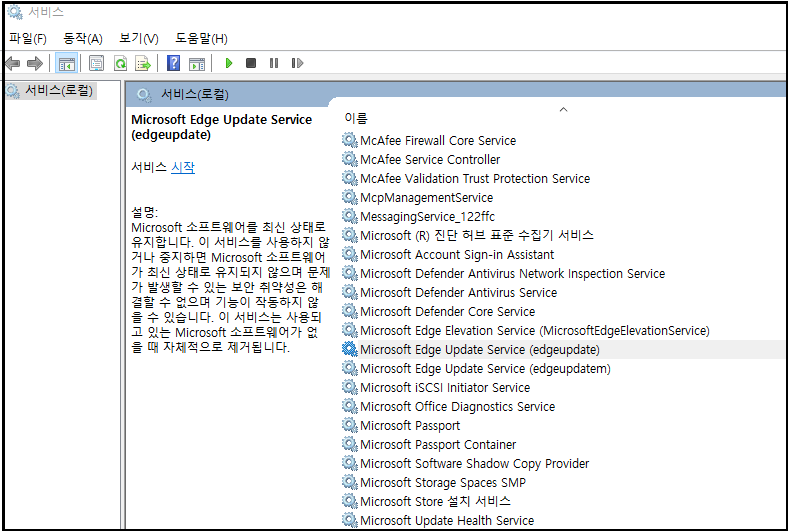The height and width of the screenshot is (531, 788).
Task: Click gear icon of Microsoft Edge Update Service (edgeupdate)
Action: (349, 349)
